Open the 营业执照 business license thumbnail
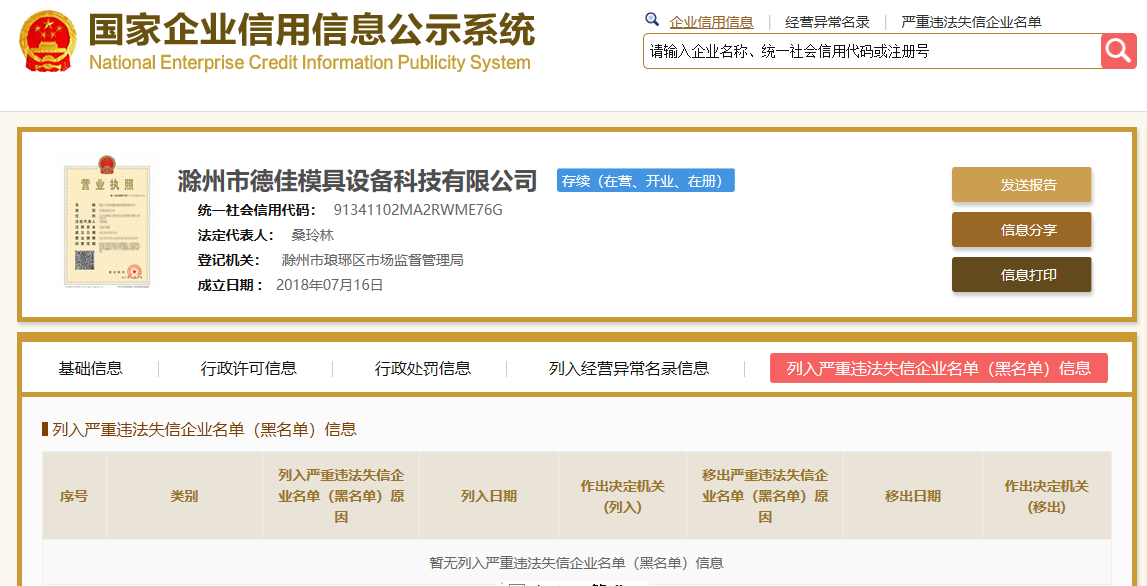 click(x=108, y=221)
